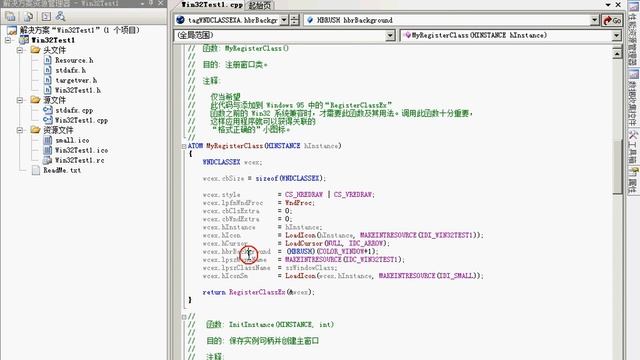Open the Solution Explorer window position dropdown arrow

coord(143,3)
